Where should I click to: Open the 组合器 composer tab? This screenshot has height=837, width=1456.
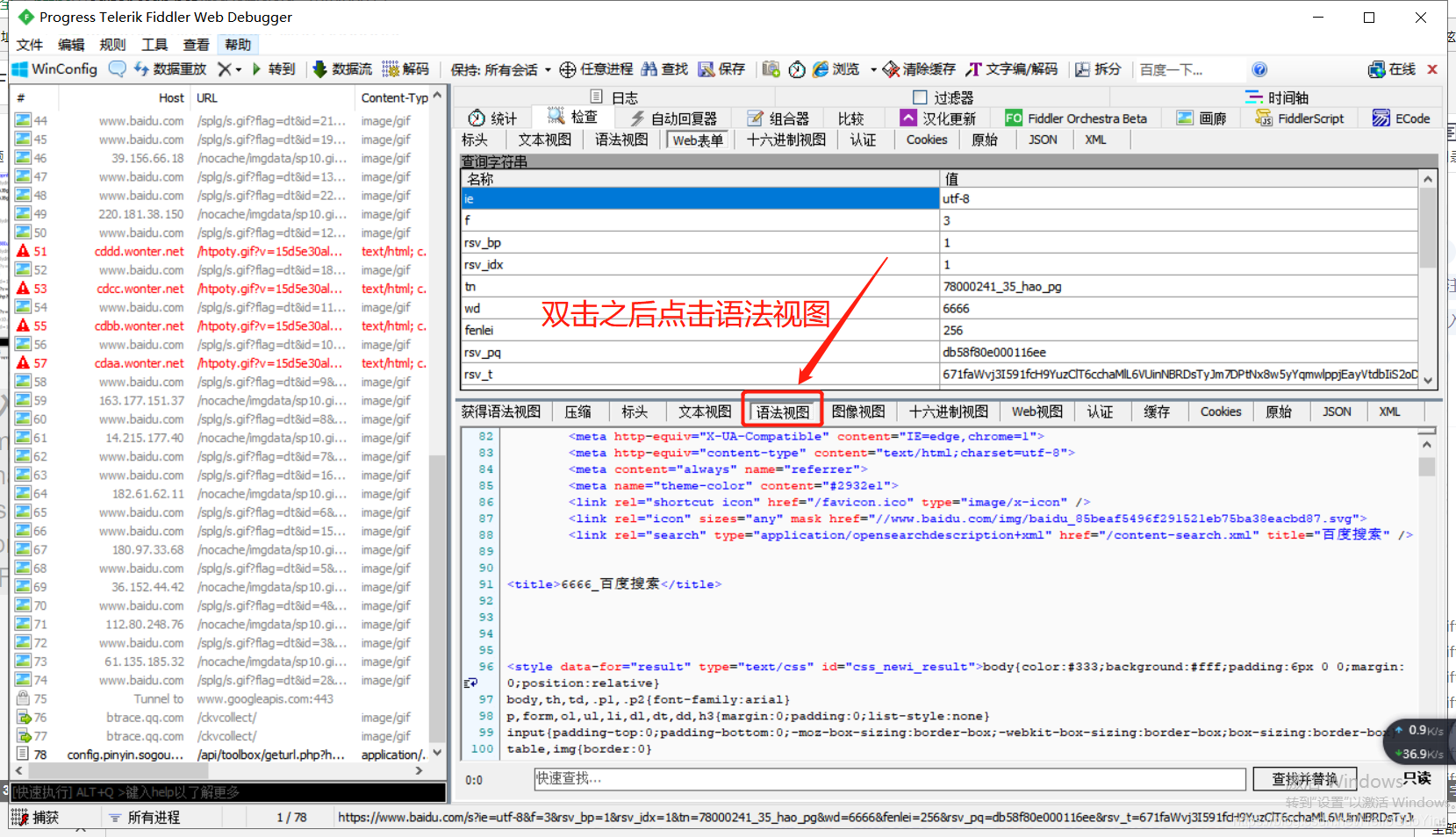point(778,118)
